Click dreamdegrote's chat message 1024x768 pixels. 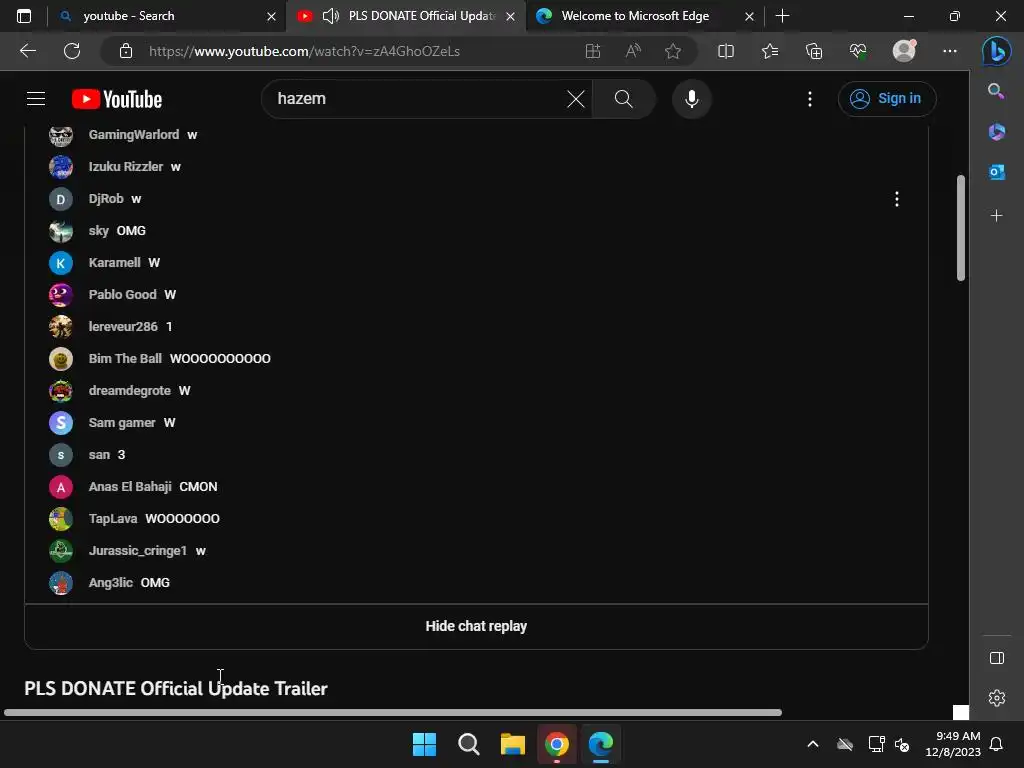[185, 391]
